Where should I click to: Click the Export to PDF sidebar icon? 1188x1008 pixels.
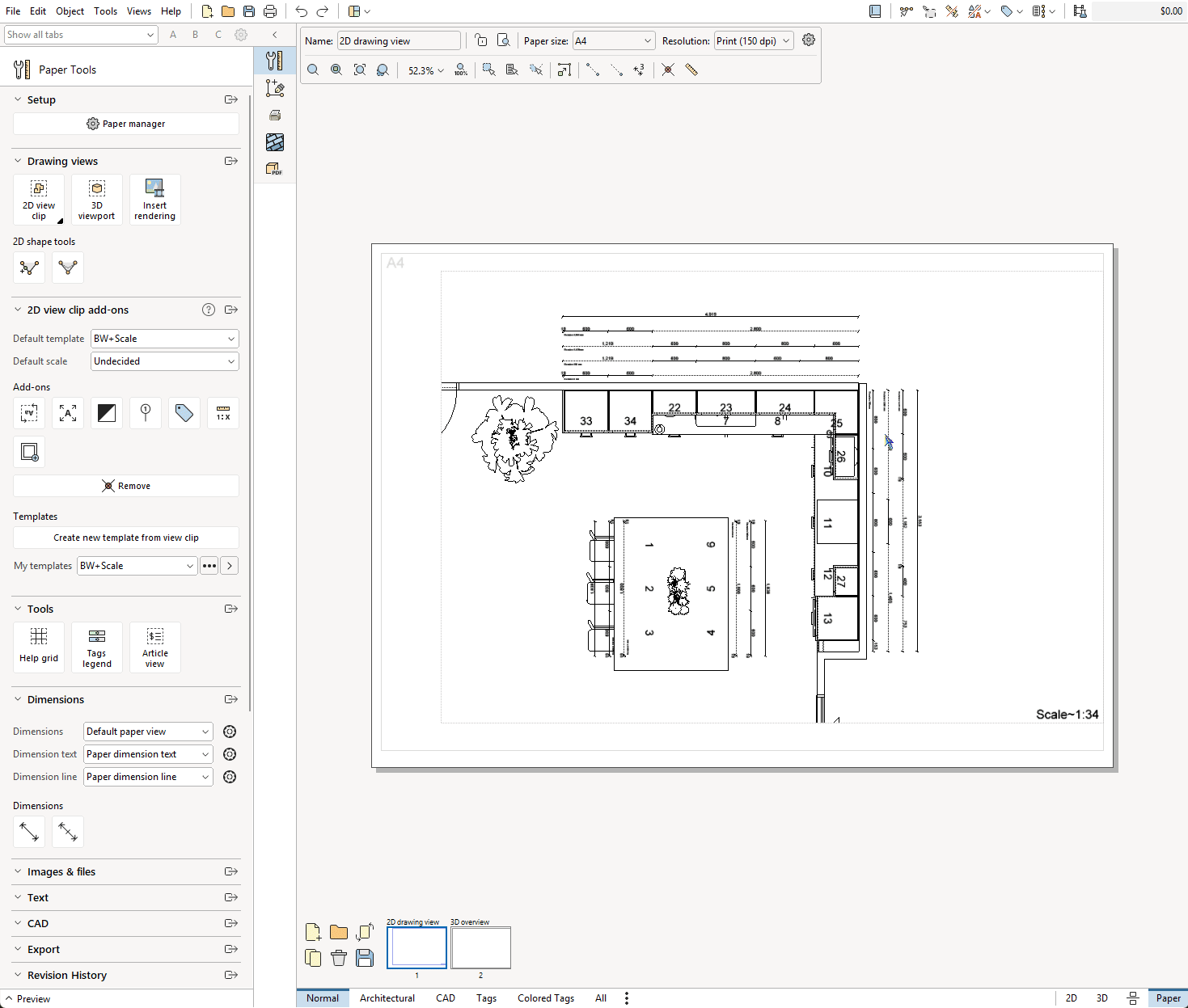[275, 169]
